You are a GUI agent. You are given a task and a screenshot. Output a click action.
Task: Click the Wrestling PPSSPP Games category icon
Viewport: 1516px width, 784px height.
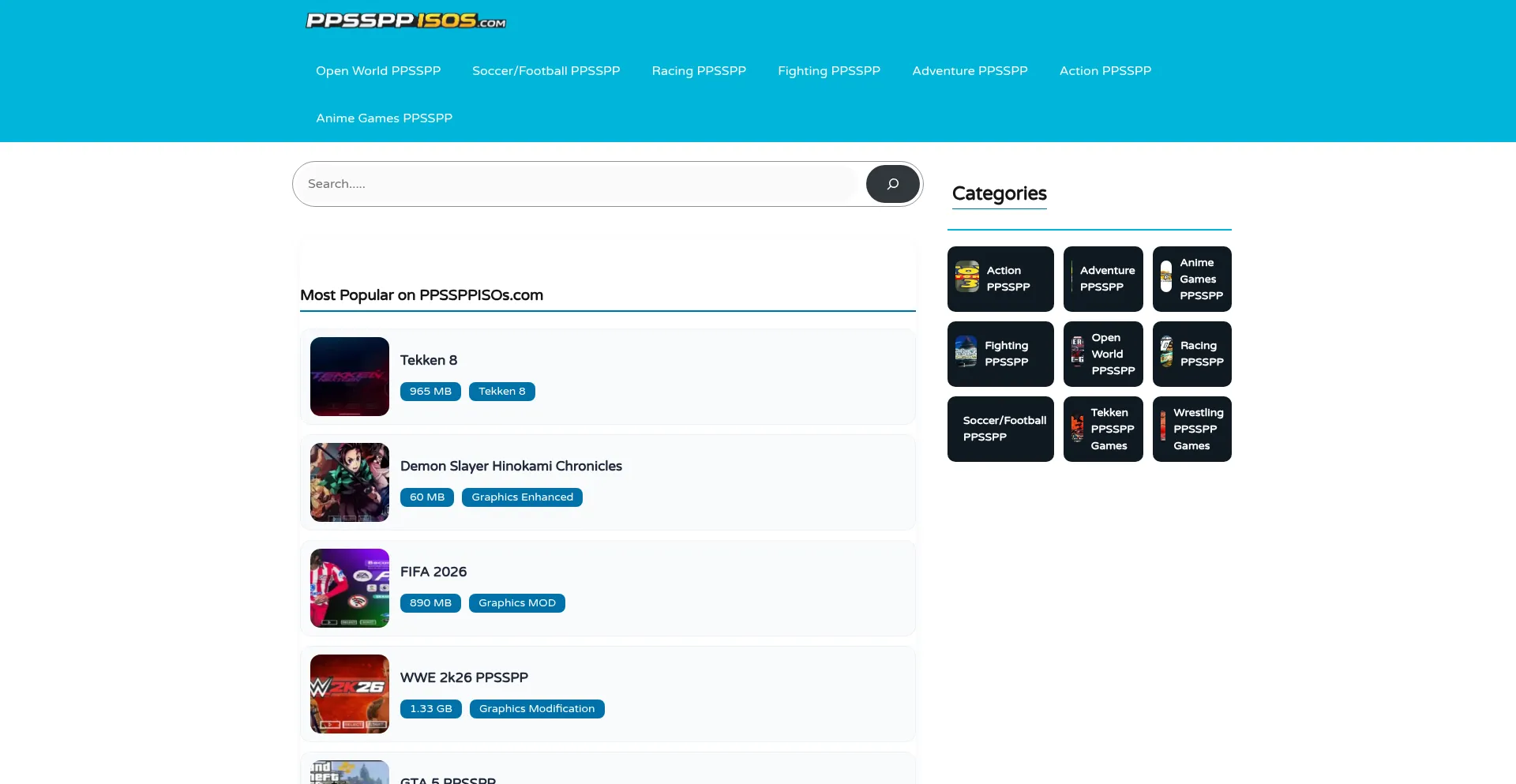1163,426
